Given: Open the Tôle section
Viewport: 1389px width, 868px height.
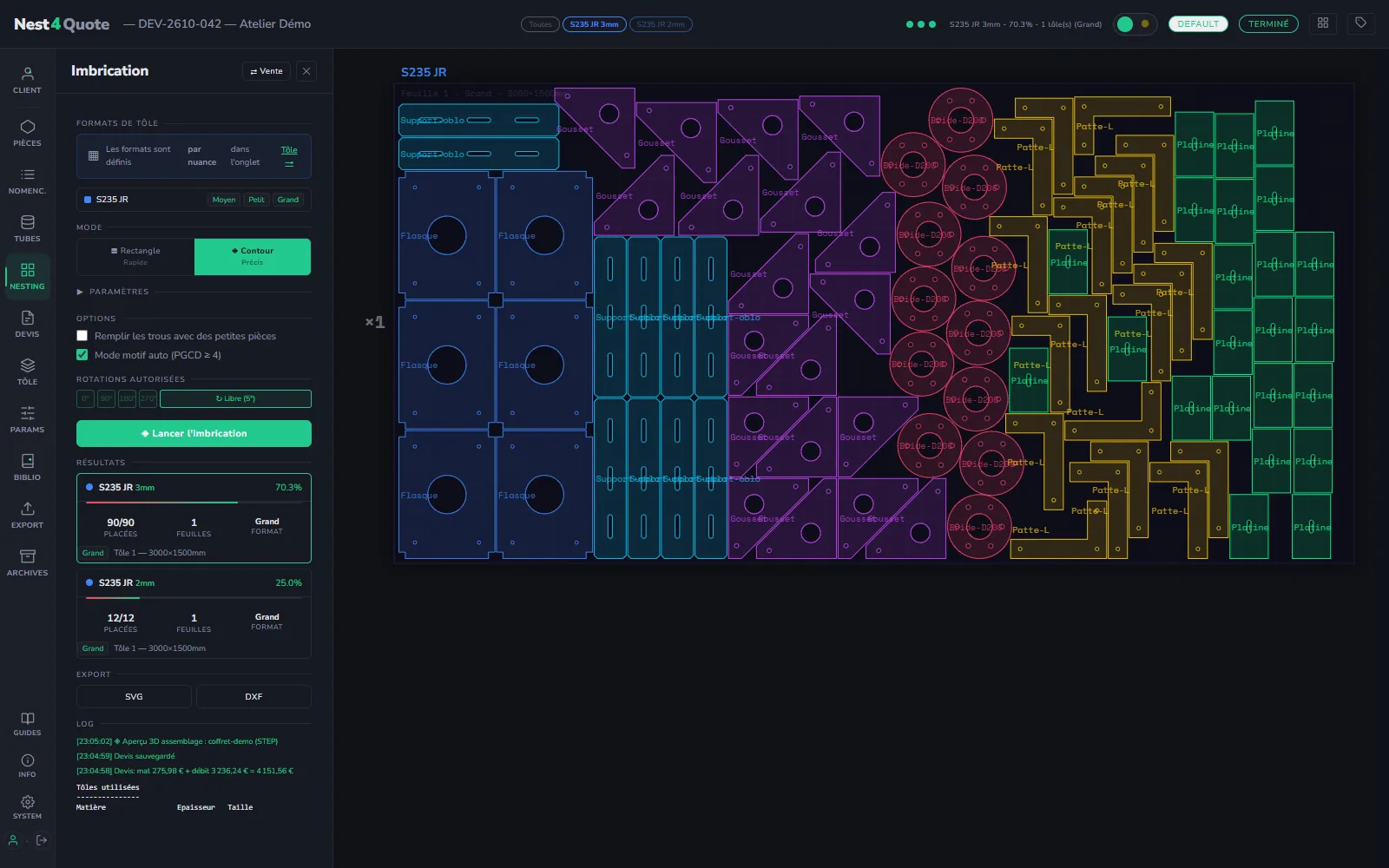Looking at the screenshot, I should [x=27, y=372].
